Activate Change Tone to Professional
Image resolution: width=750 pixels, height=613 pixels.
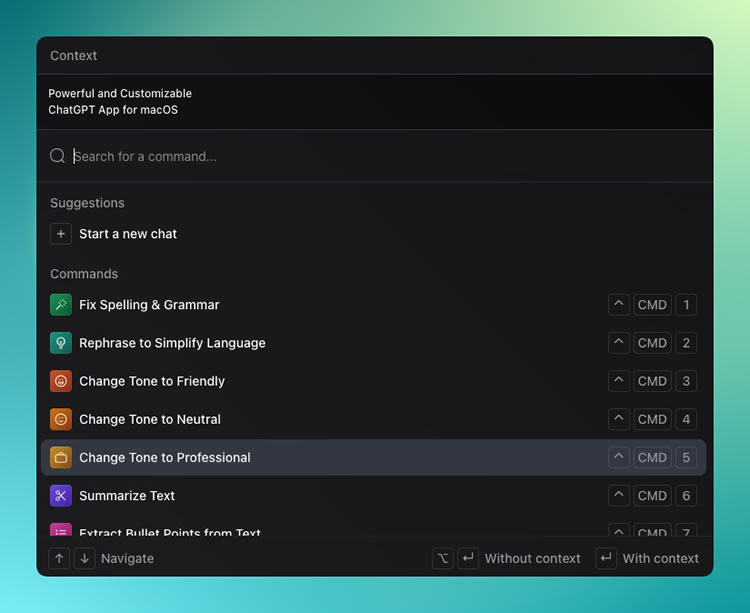373,458
